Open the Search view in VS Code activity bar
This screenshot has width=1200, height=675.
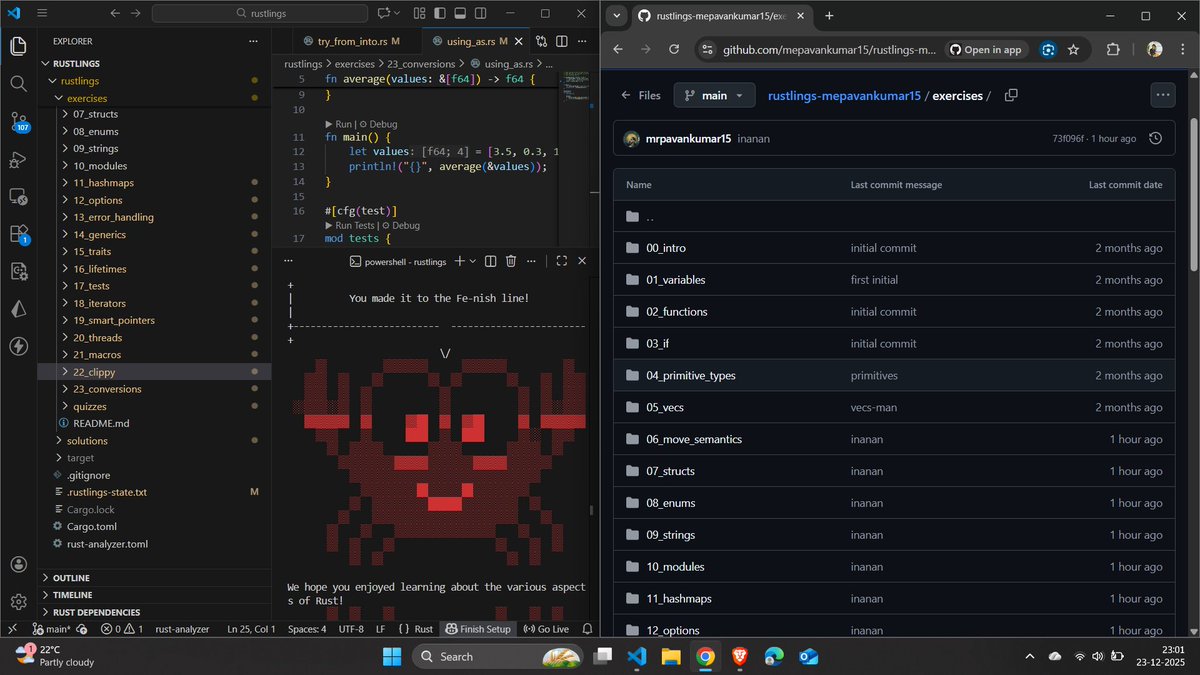coord(18,83)
